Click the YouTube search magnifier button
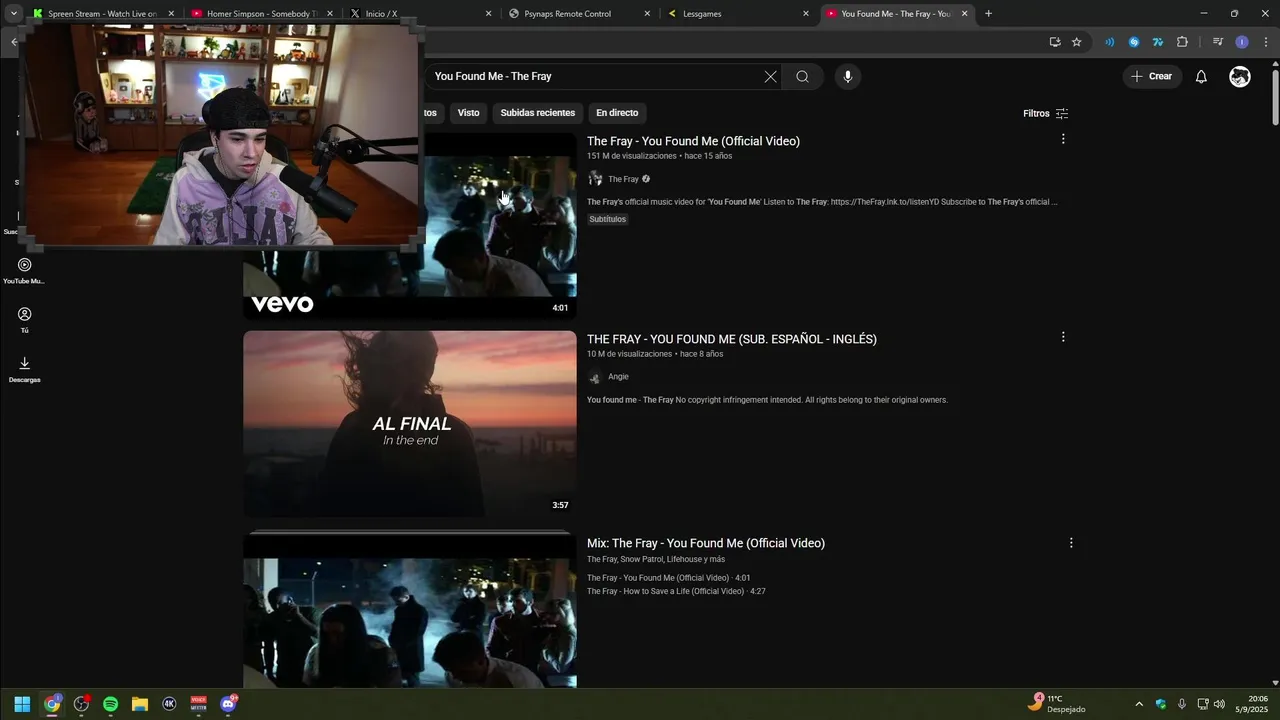Screen dimensions: 1280x720 point(802,76)
